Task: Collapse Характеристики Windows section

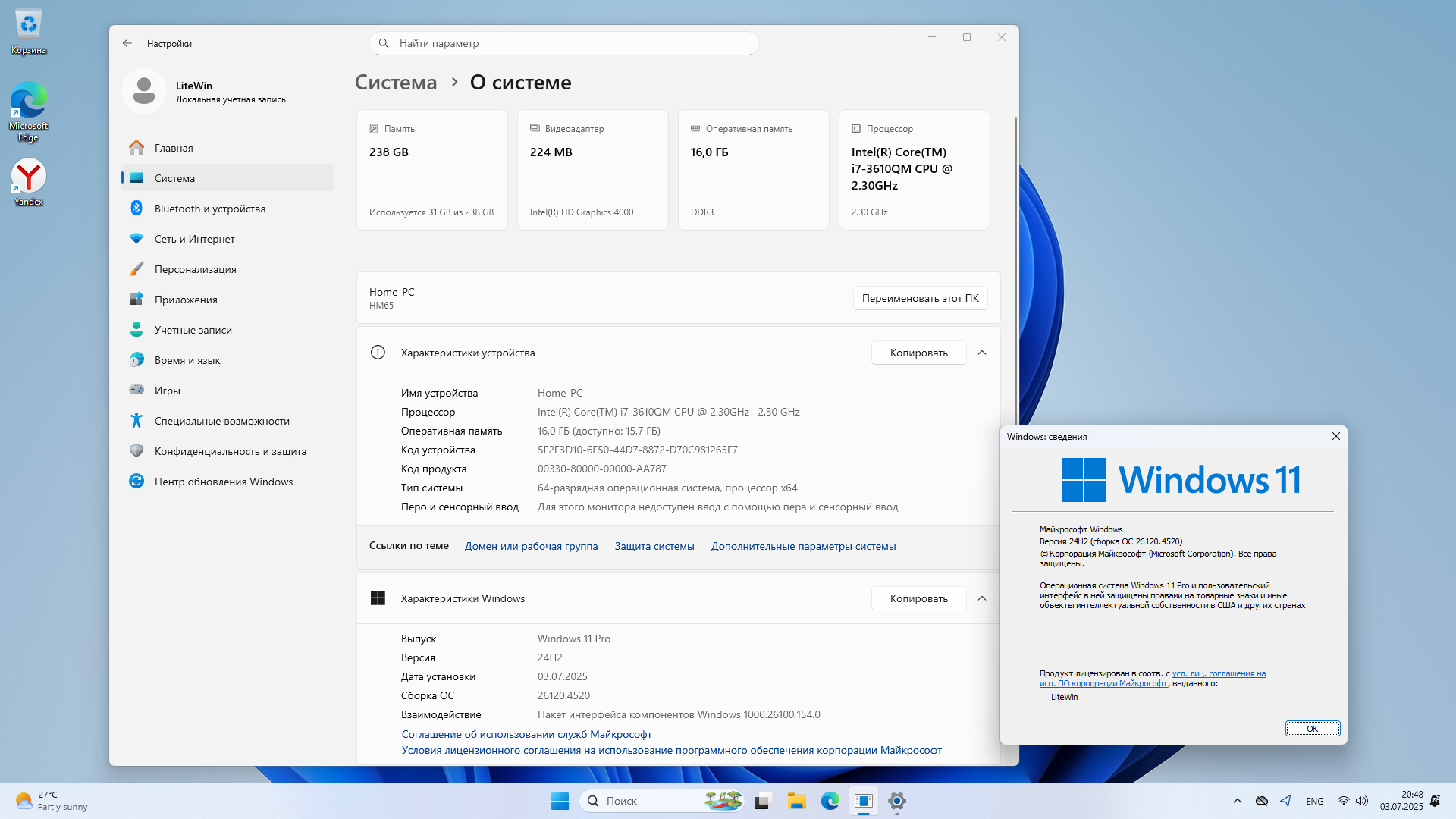Action: point(982,598)
